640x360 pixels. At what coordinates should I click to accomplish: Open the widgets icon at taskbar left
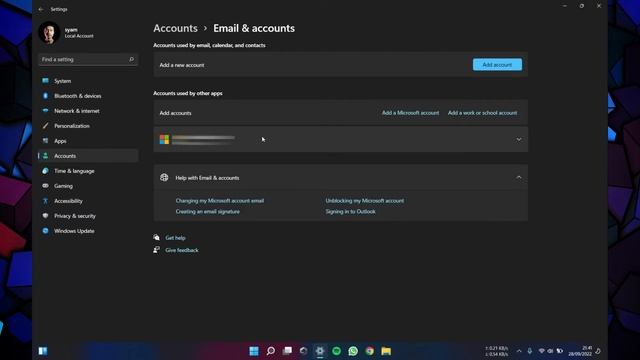click(43, 351)
